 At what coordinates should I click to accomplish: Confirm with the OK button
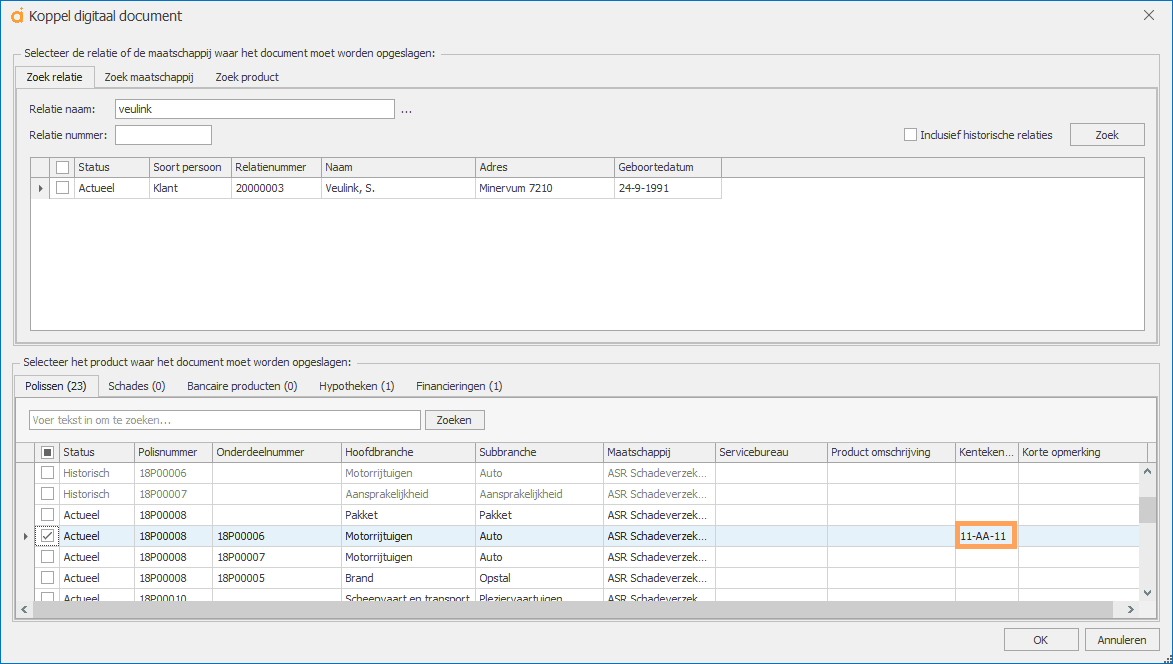[1041, 640]
